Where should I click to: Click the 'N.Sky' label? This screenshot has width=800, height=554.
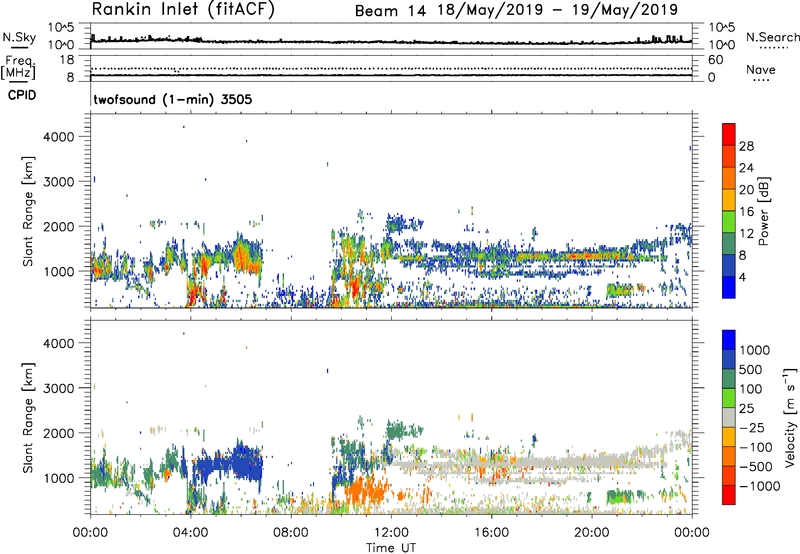(18, 38)
